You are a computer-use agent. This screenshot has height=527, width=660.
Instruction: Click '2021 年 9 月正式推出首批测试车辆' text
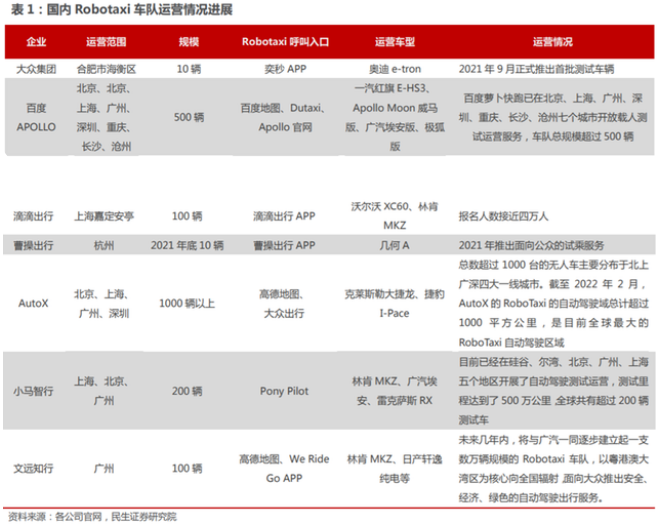[x=536, y=69]
